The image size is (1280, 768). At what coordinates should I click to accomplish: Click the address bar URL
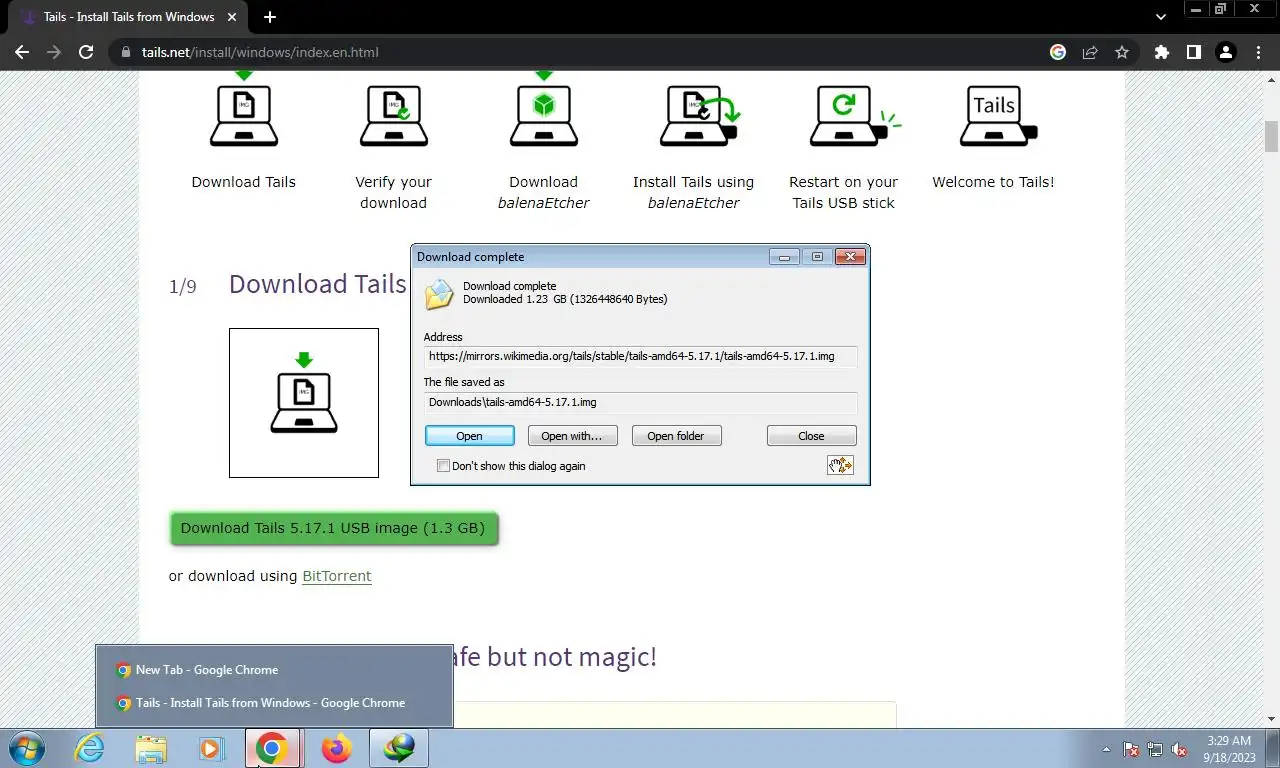point(260,52)
